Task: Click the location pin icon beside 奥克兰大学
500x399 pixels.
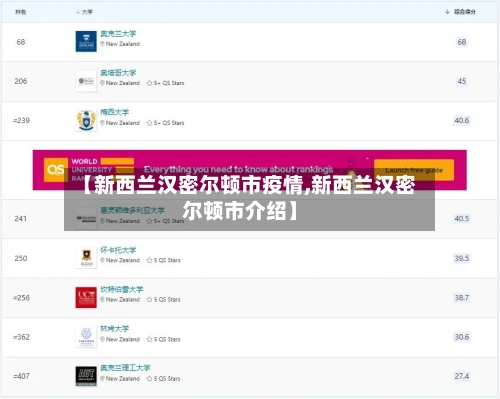Action: (x=103, y=44)
